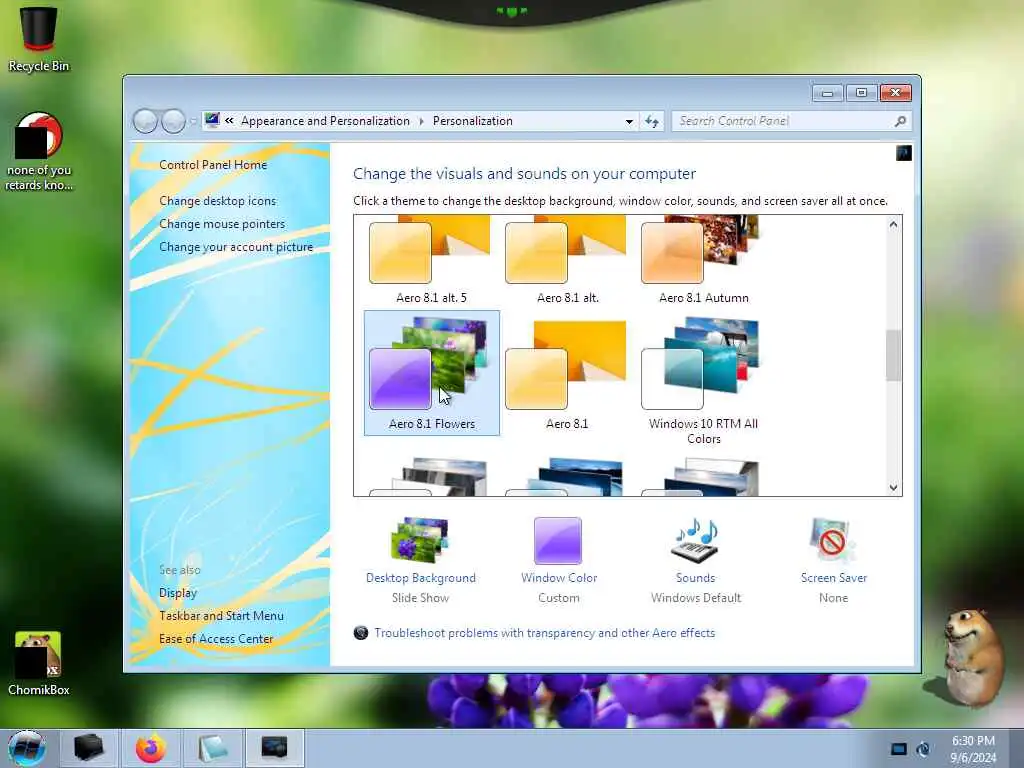
Task: Click Change your account picture link
Action: [236, 247]
